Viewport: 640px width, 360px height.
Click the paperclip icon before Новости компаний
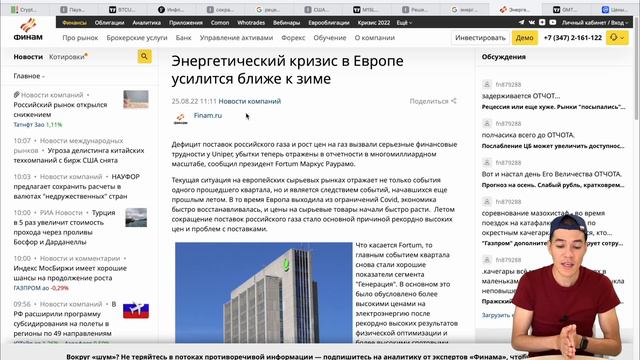16,95
